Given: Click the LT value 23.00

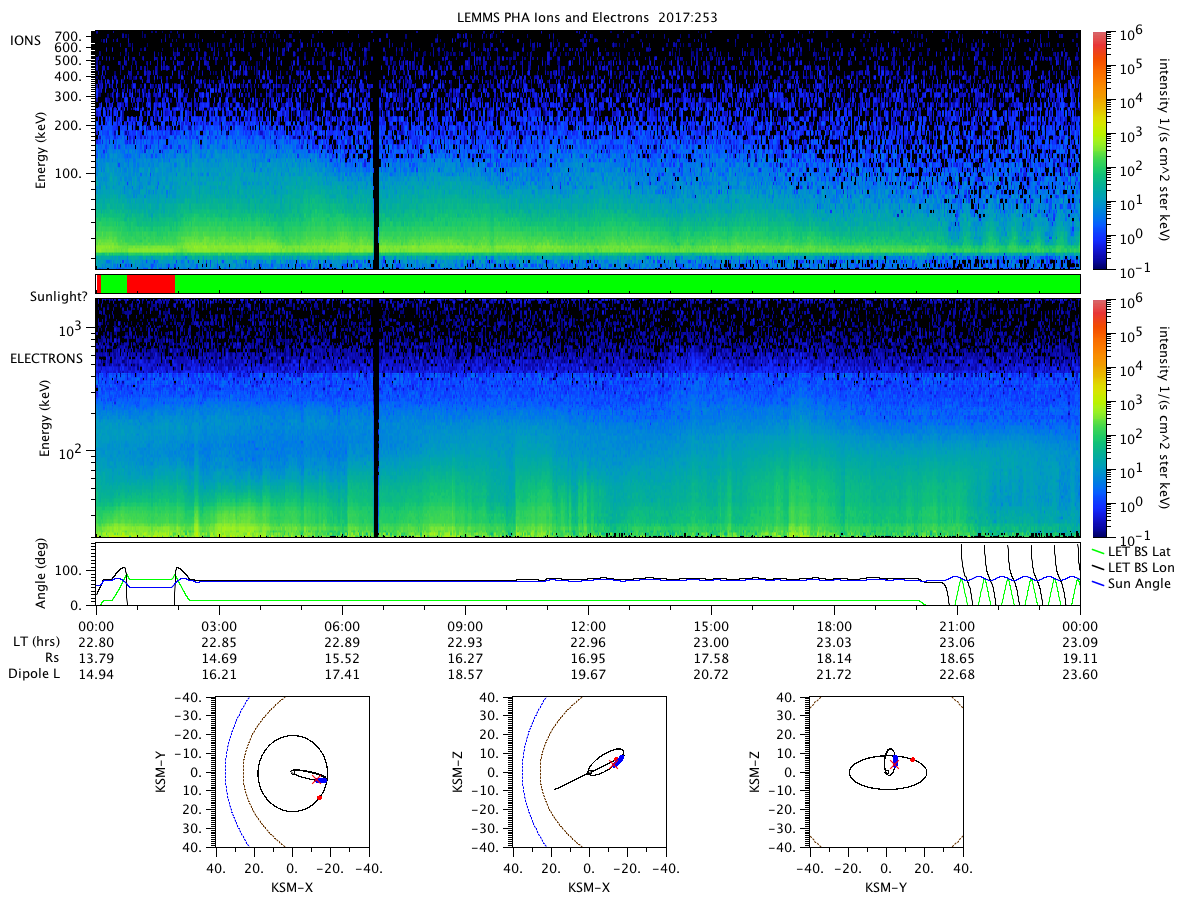Looking at the screenshot, I should point(711,641).
